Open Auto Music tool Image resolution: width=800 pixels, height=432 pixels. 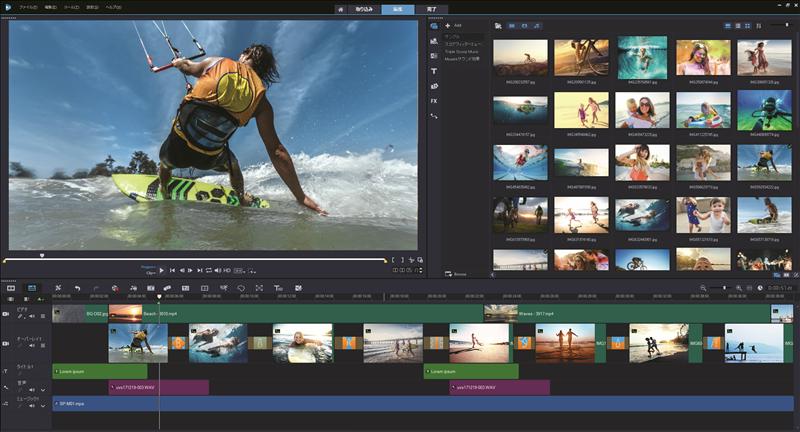151,288
